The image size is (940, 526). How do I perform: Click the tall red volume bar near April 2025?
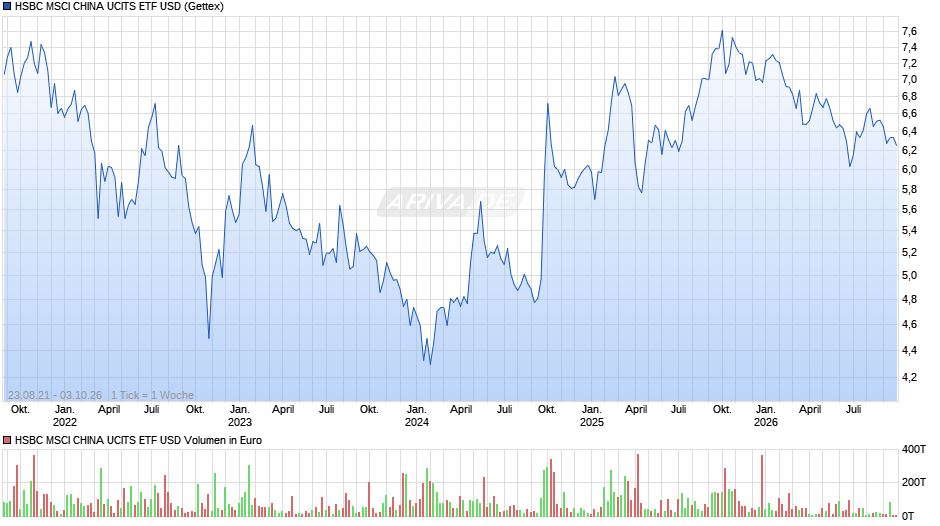[638, 485]
